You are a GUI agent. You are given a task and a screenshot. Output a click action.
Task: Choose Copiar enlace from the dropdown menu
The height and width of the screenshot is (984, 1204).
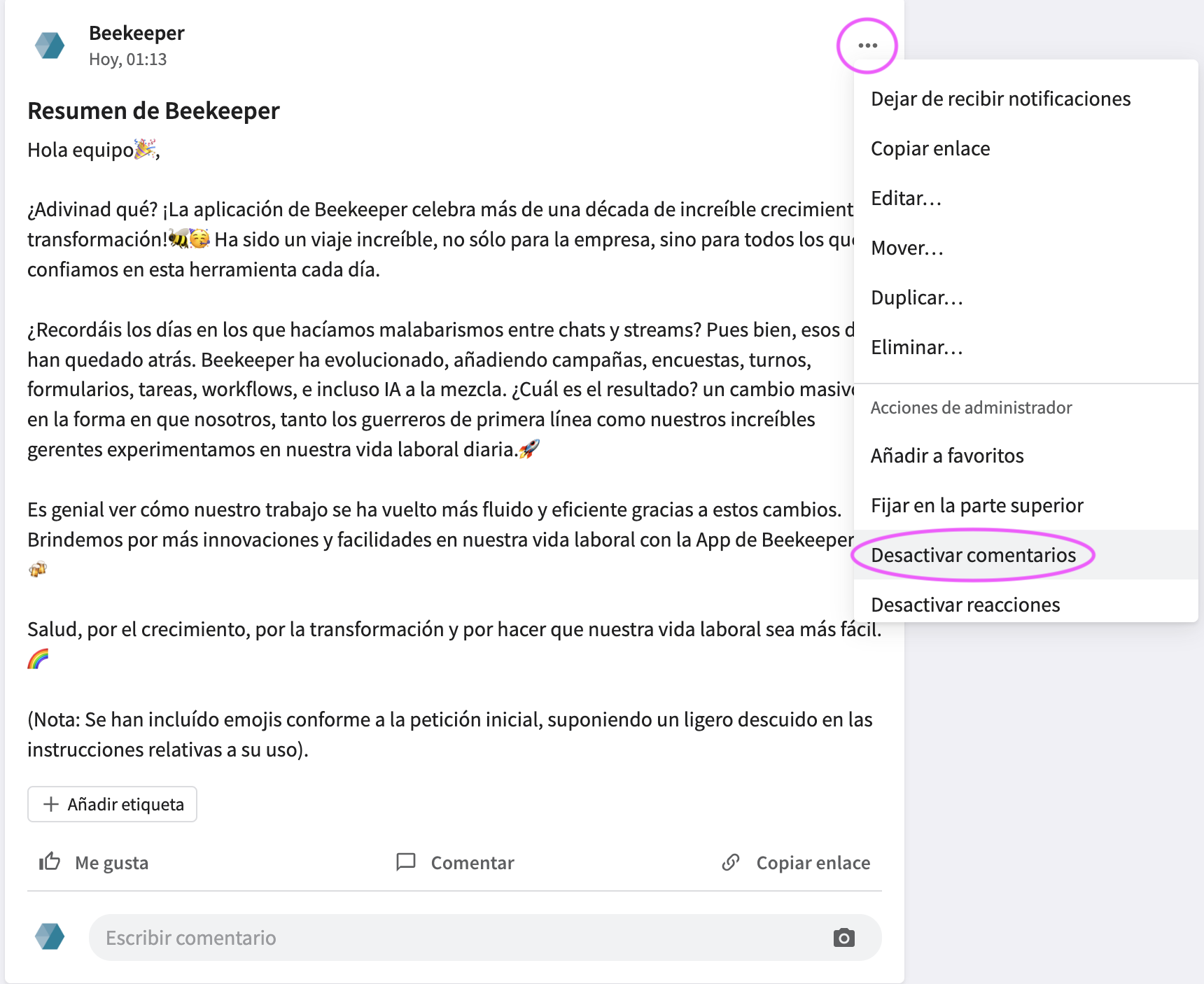point(1026,148)
